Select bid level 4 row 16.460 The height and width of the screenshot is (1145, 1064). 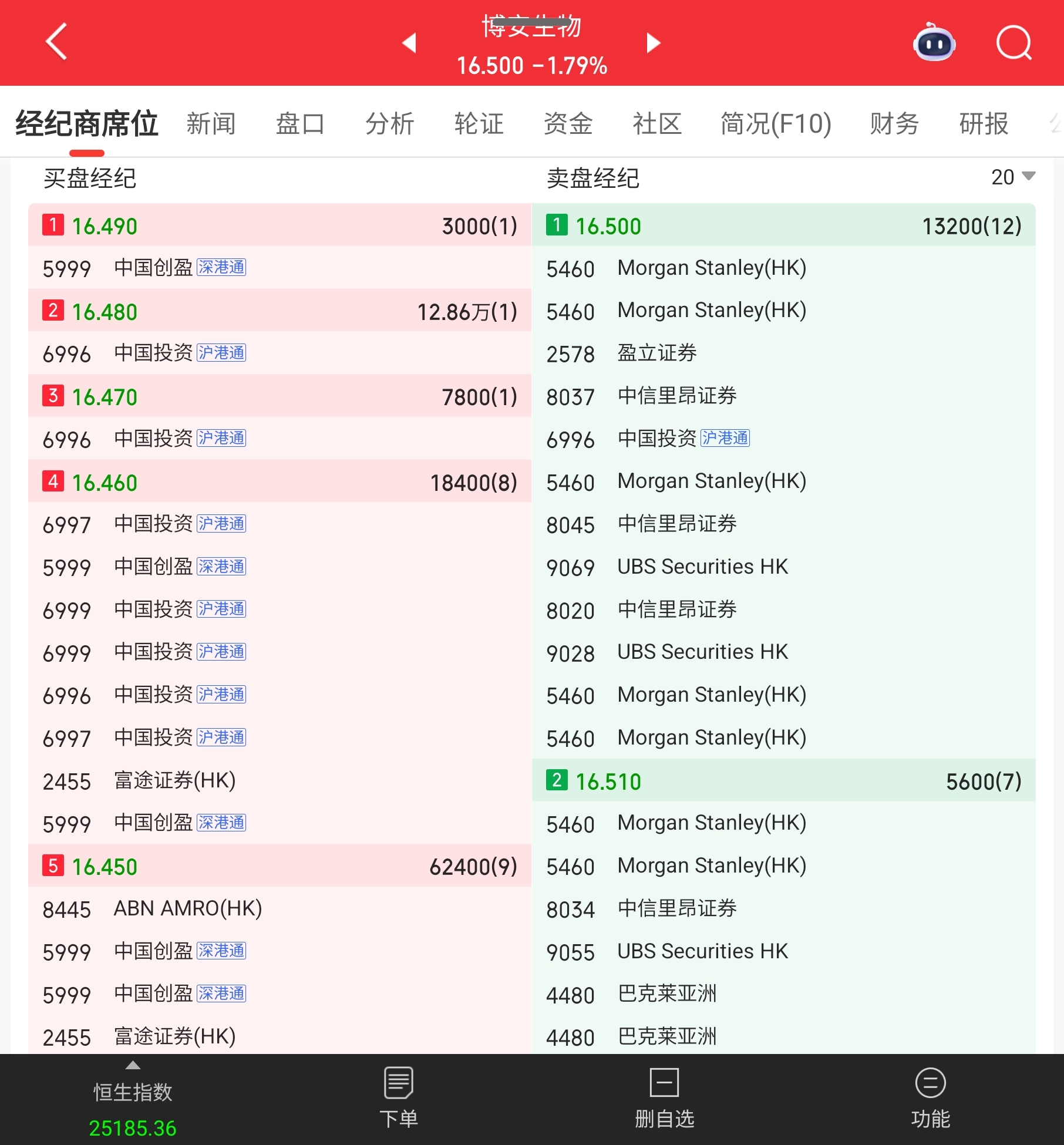[280, 481]
